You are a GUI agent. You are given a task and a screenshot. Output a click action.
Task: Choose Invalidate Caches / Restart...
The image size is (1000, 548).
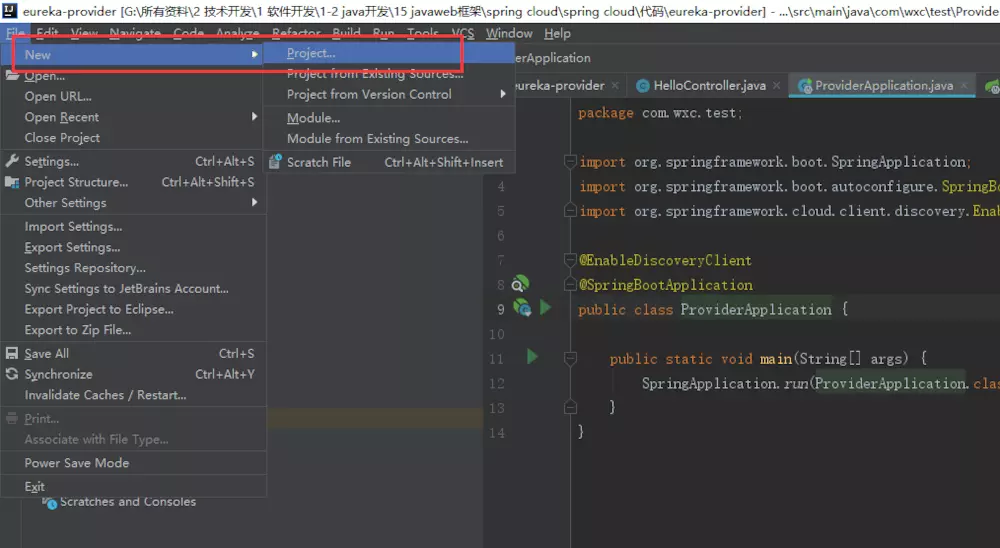(133, 395)
